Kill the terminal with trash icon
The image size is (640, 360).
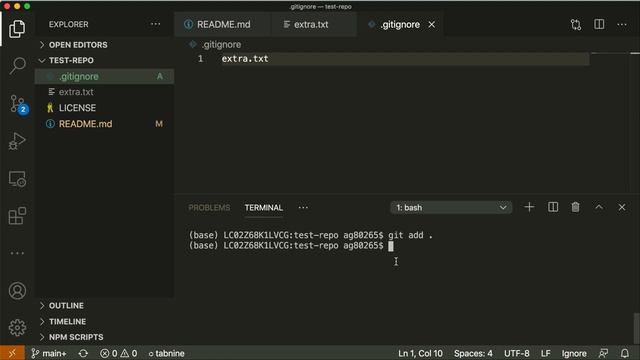click(576, 207)
